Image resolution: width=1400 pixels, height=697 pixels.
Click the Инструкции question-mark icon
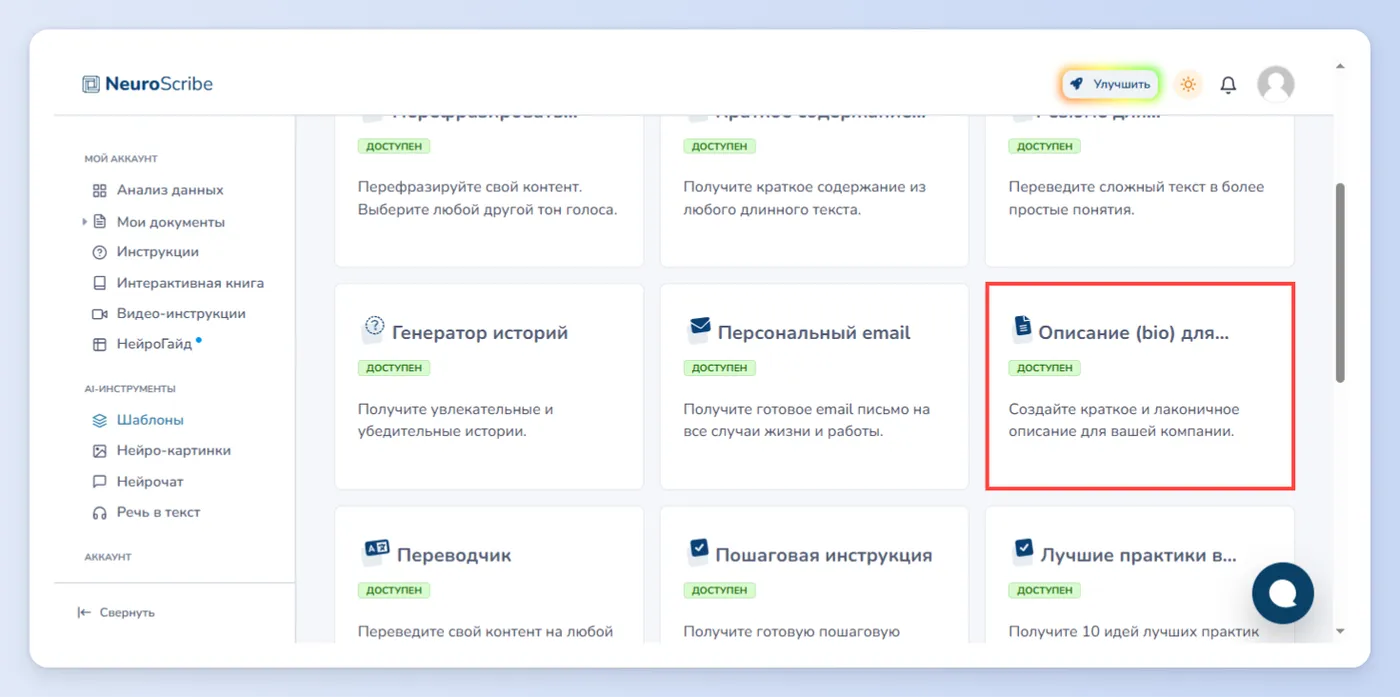point(99,252)
